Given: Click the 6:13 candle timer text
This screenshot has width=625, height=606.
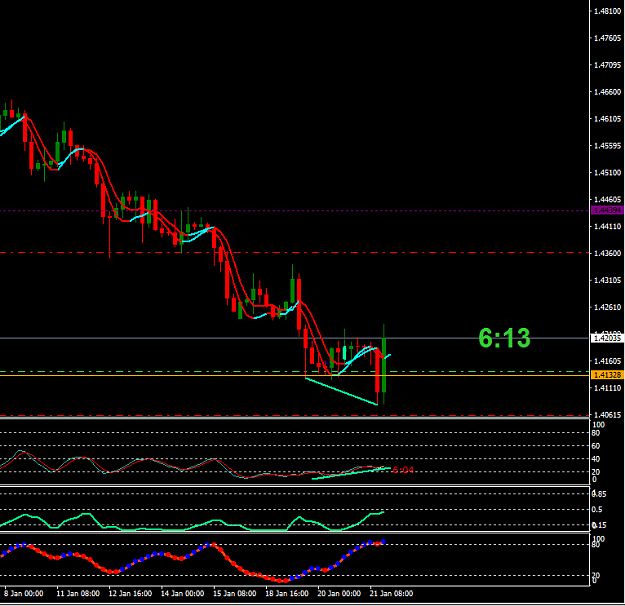Looking at the screenshot, I should 504,338.
